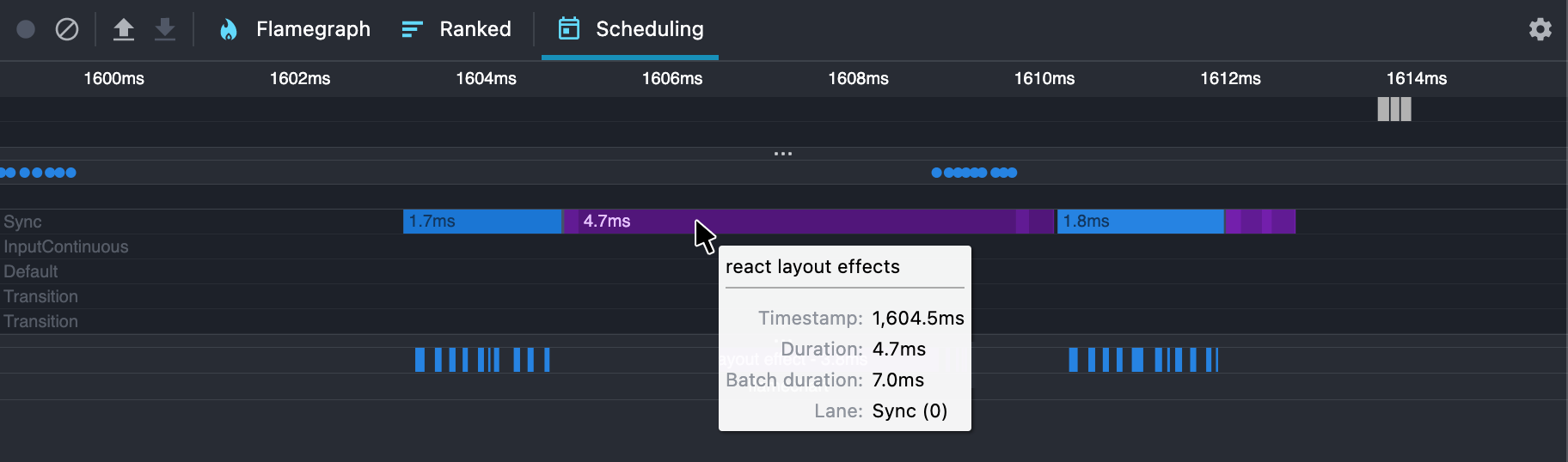
Task: Click the 1608ms mark on the ruler
Action: (x=858, y=79)
